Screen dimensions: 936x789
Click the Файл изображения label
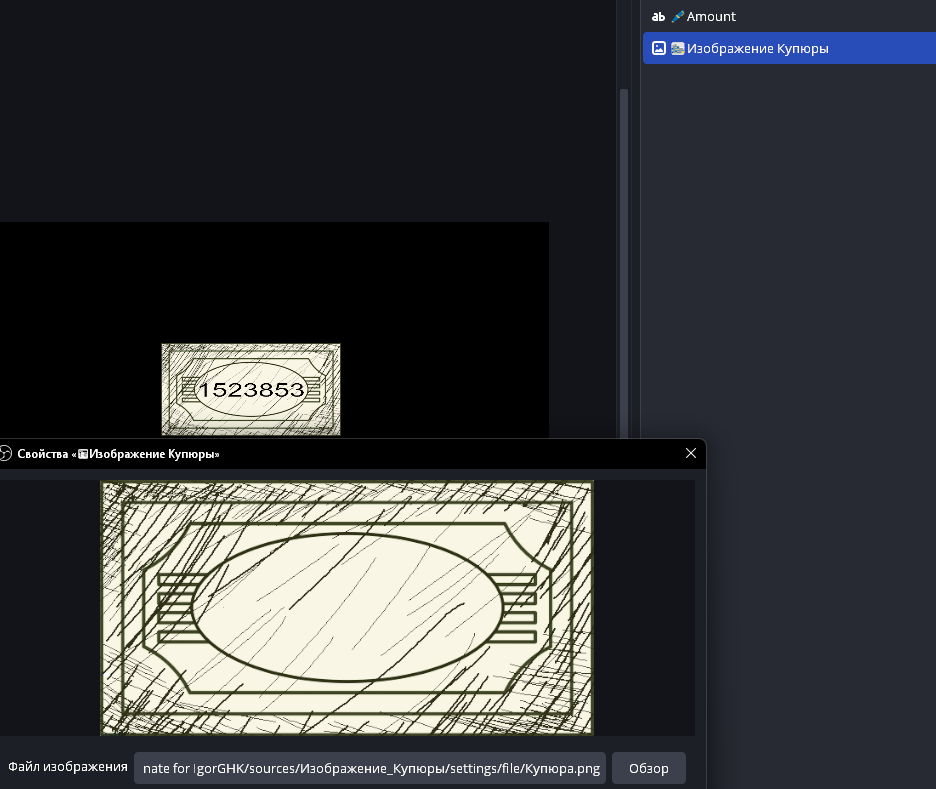[68, 767]
